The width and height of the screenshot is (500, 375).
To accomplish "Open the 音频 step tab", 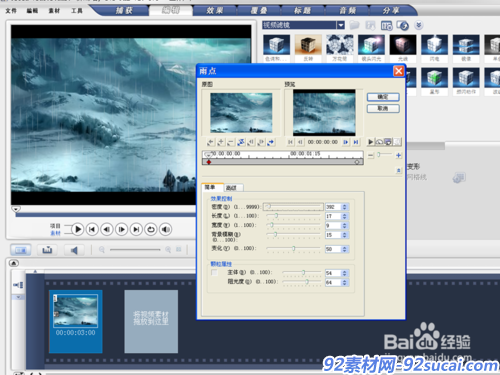I will (347, 11).
